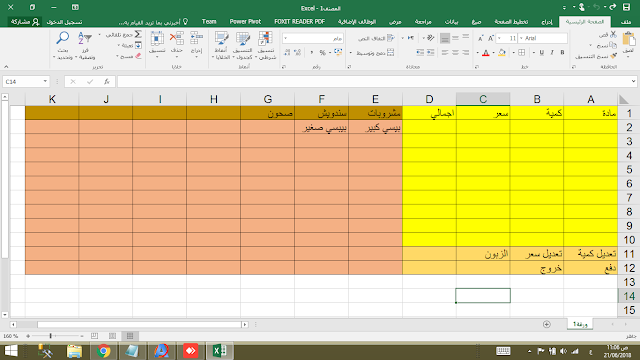Switch to the Power Pivot tab
The image size is (640, 360).
245,22
